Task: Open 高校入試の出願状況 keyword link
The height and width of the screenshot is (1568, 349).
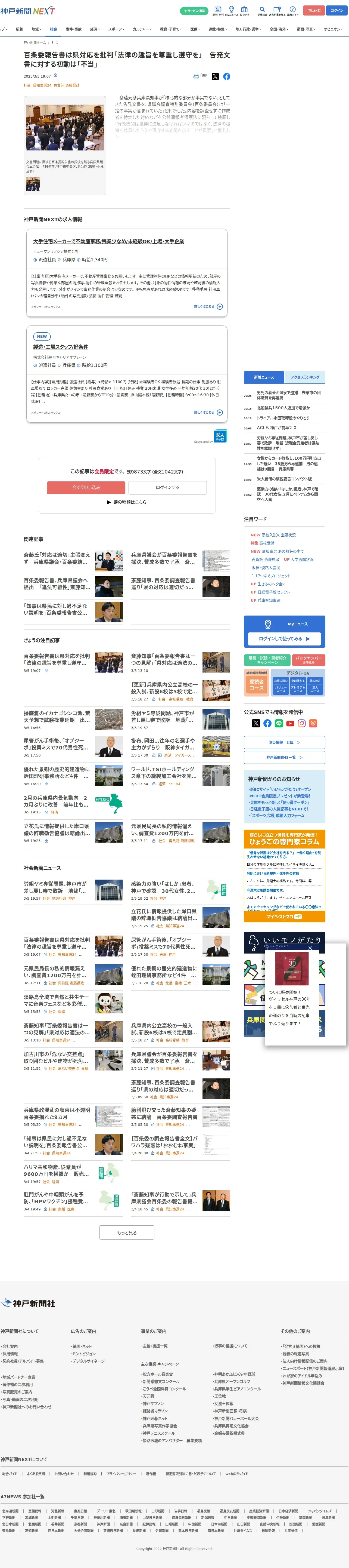Action: click(x=279, y=535)
